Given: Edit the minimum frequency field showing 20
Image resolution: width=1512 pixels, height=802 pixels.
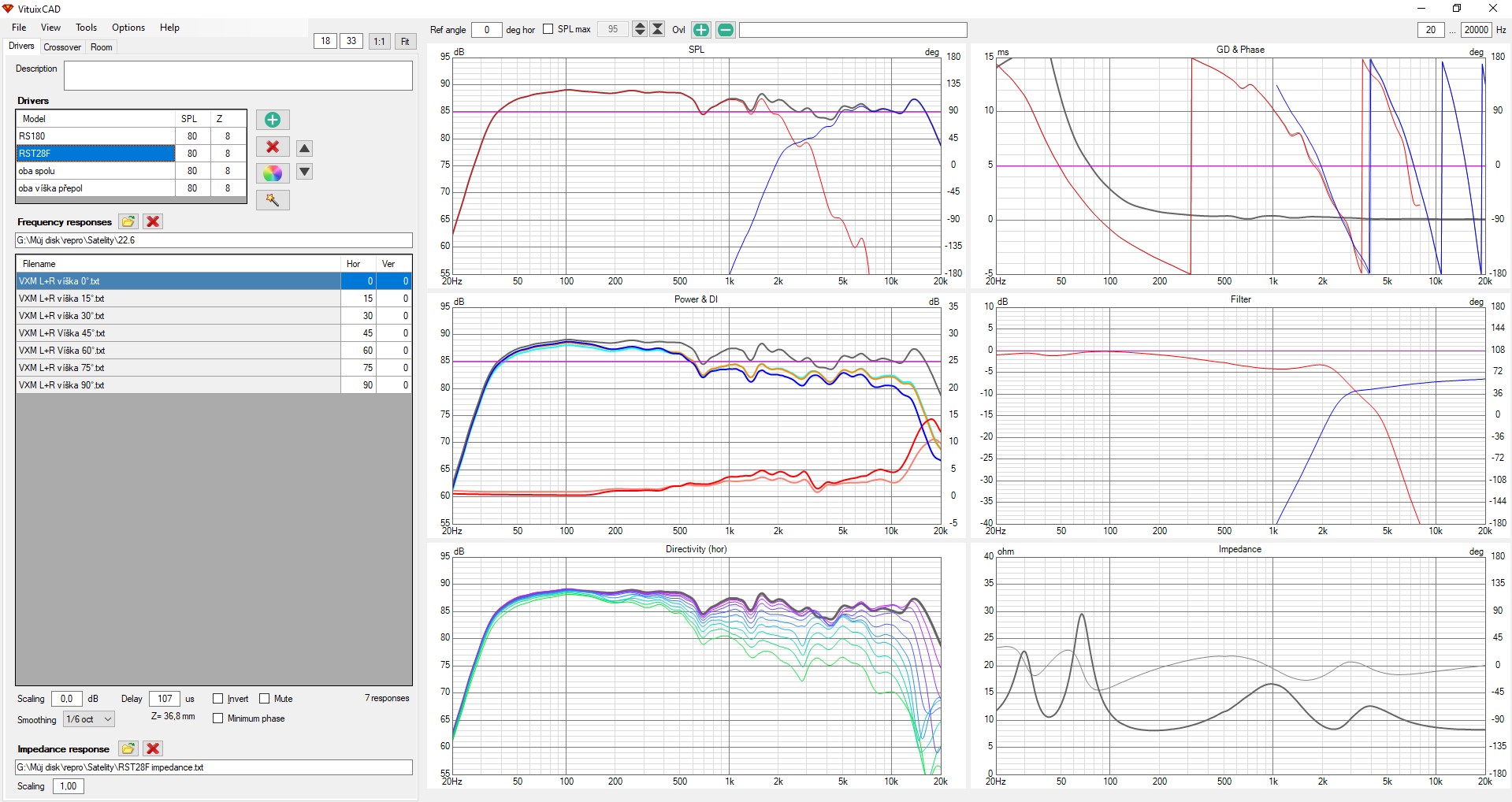Looking at the screenshot, I should coord(1431,30).
